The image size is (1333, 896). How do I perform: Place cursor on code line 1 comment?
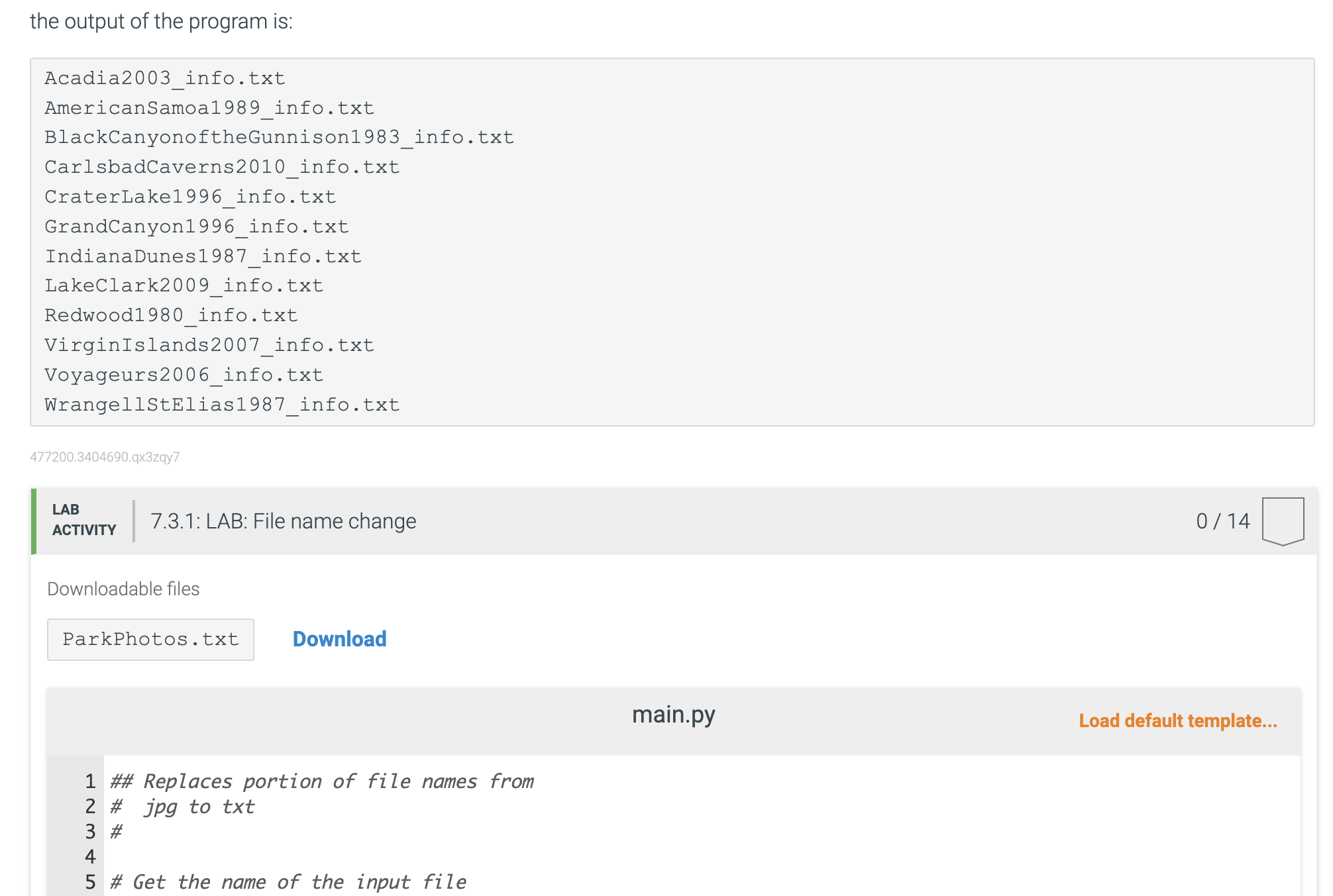(322, 781)
